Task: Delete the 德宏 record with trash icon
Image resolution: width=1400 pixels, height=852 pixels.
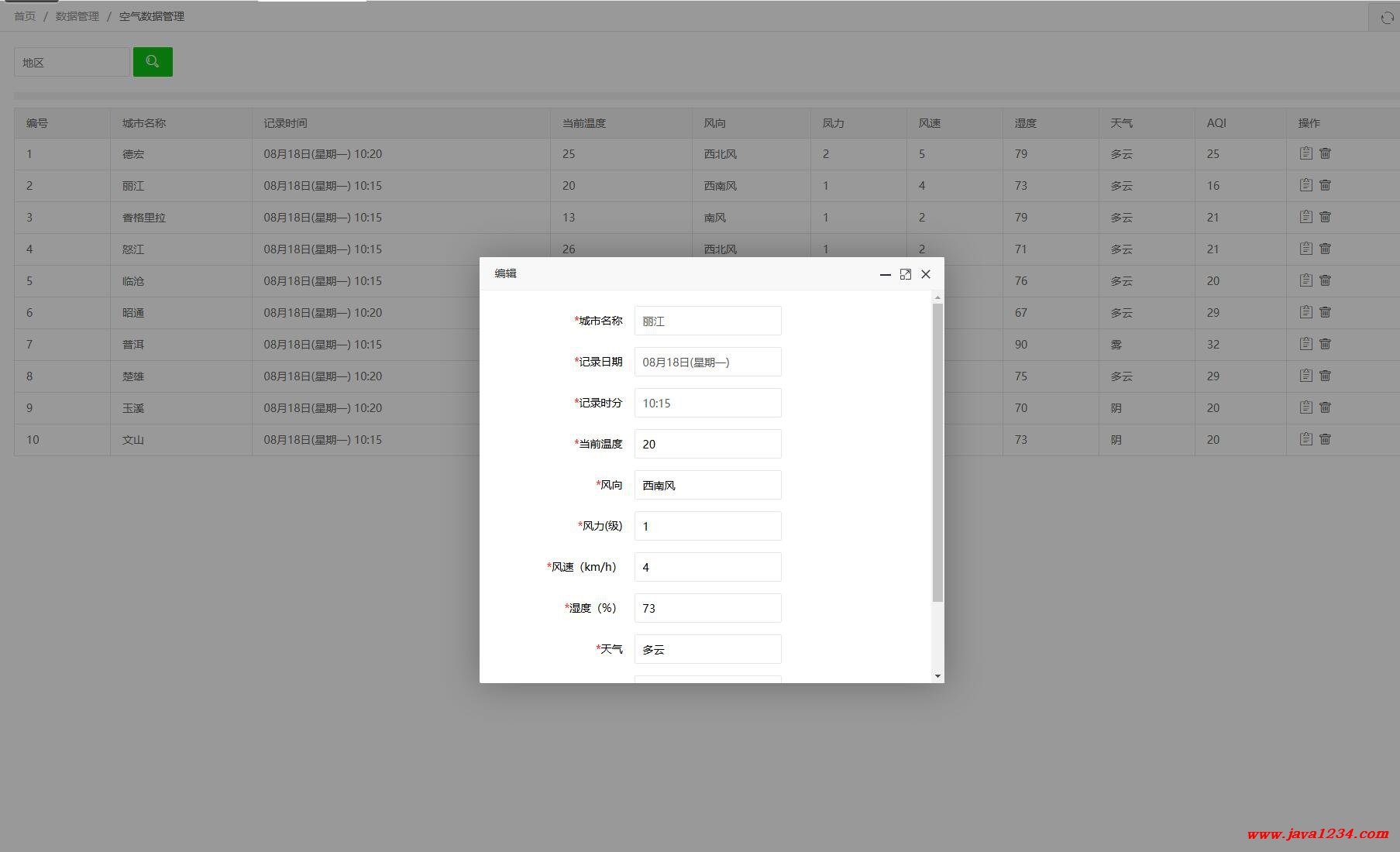Action: (x=1325, y=153)
